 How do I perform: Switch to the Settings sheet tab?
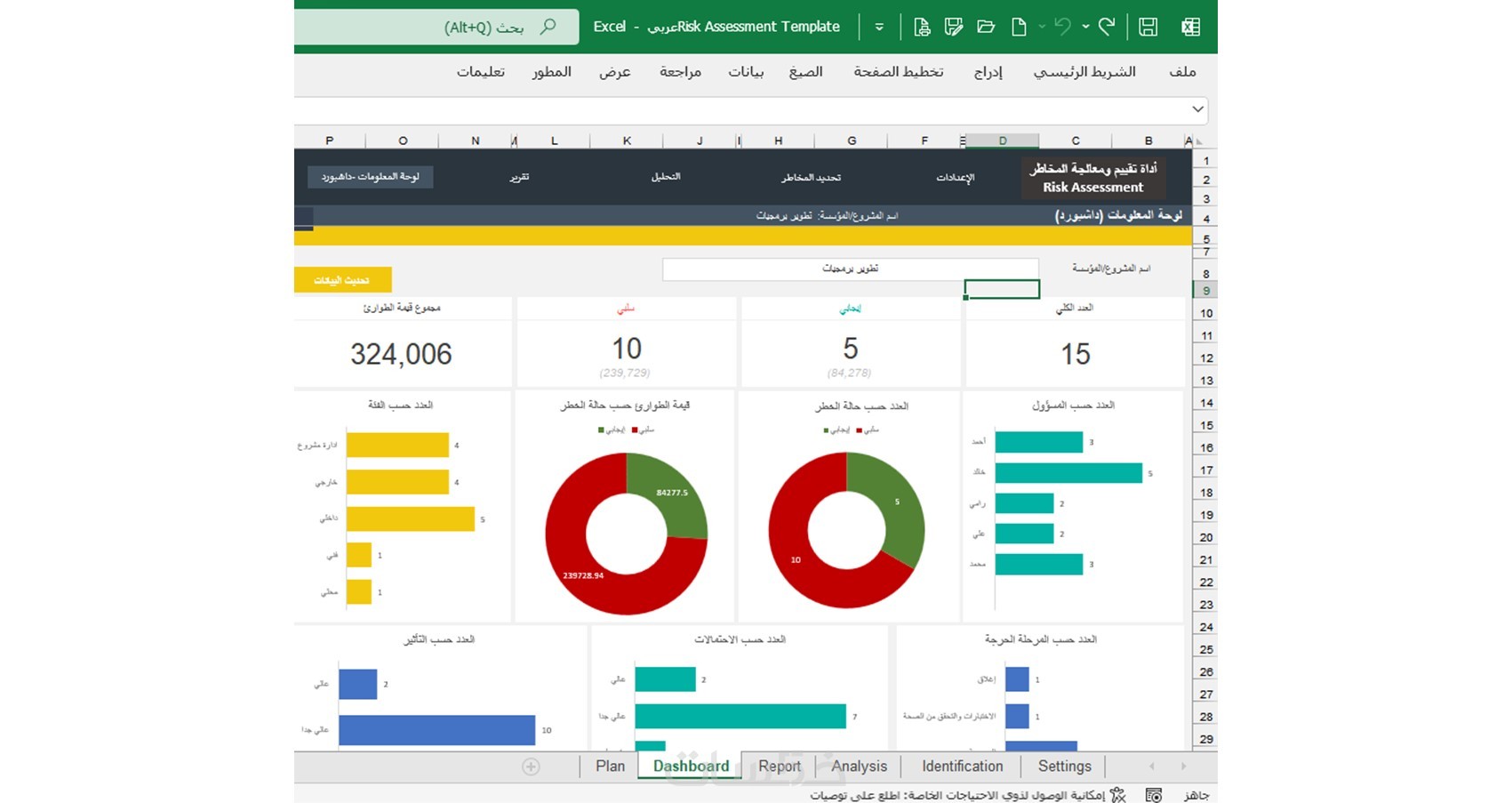tap(1064, 767)
